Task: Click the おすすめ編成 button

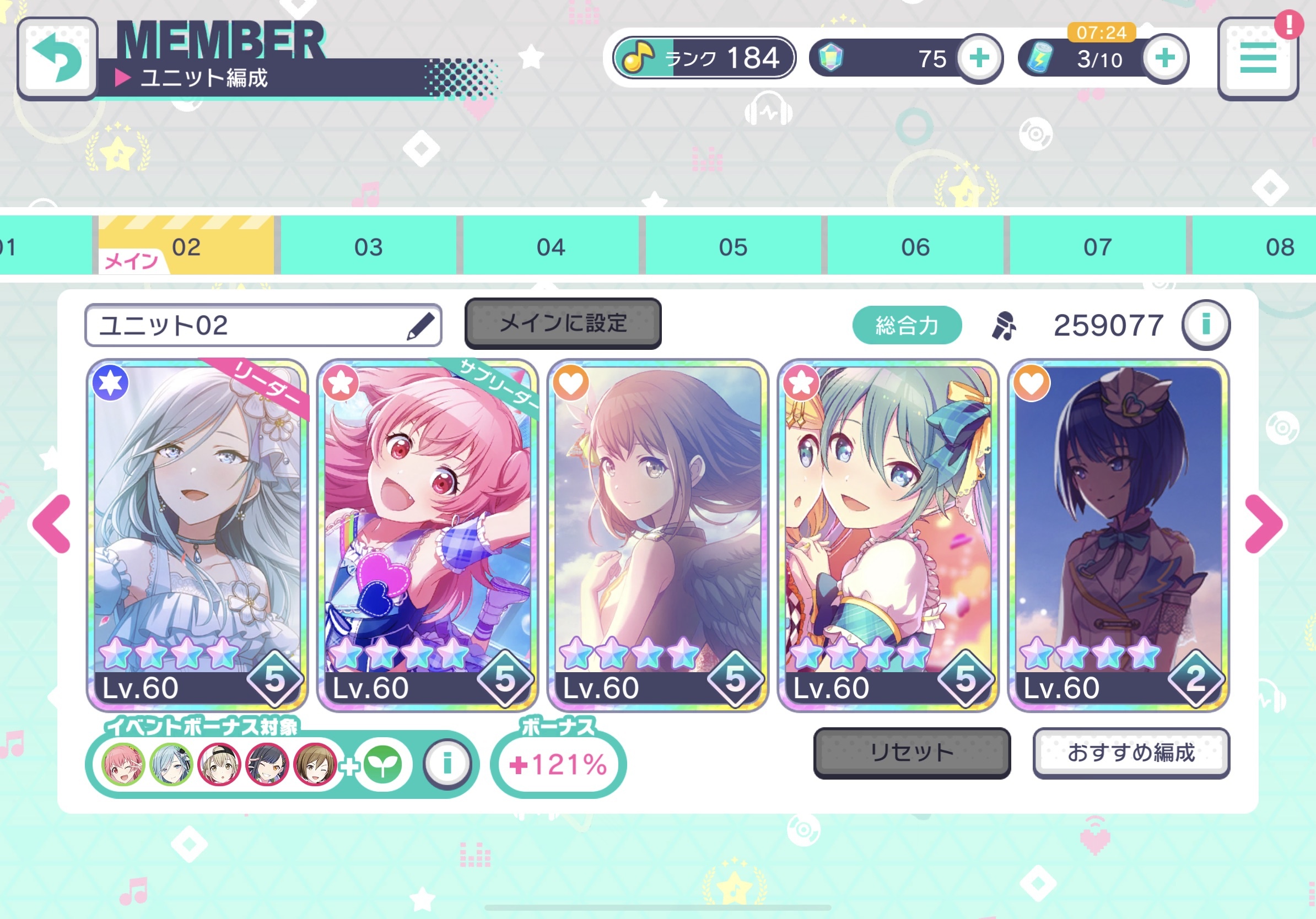Action: click(1131, 752)
